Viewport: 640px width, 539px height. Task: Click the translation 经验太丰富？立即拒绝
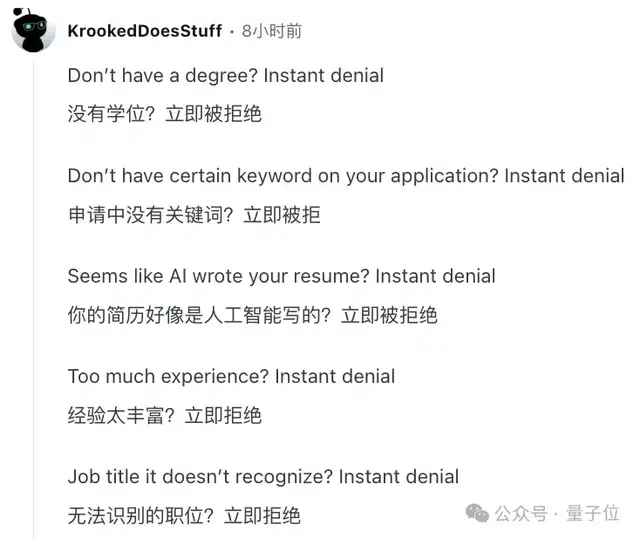[164, 415]
